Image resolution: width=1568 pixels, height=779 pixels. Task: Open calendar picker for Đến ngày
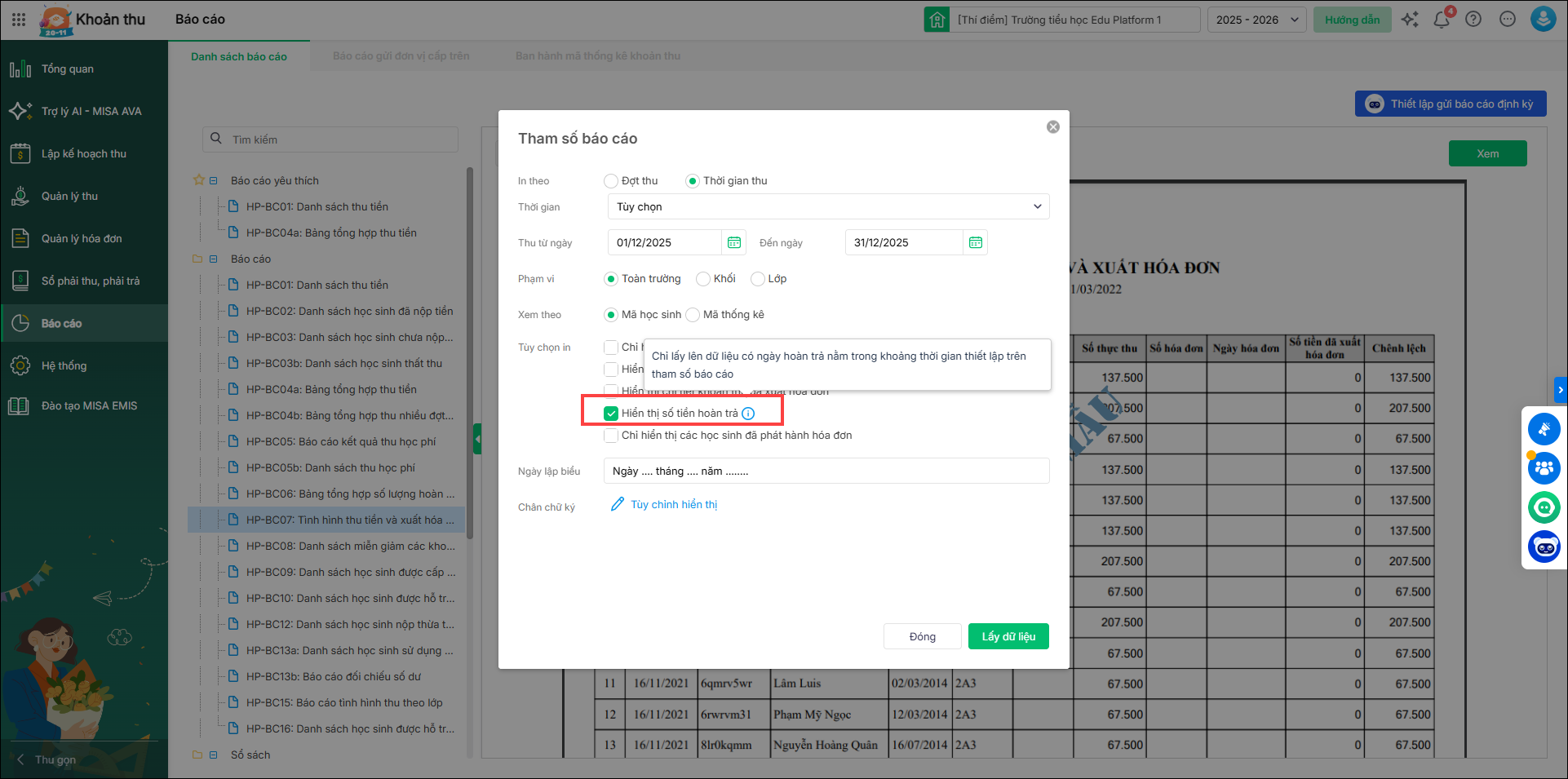pyautogui.click(x=976, y=243)
